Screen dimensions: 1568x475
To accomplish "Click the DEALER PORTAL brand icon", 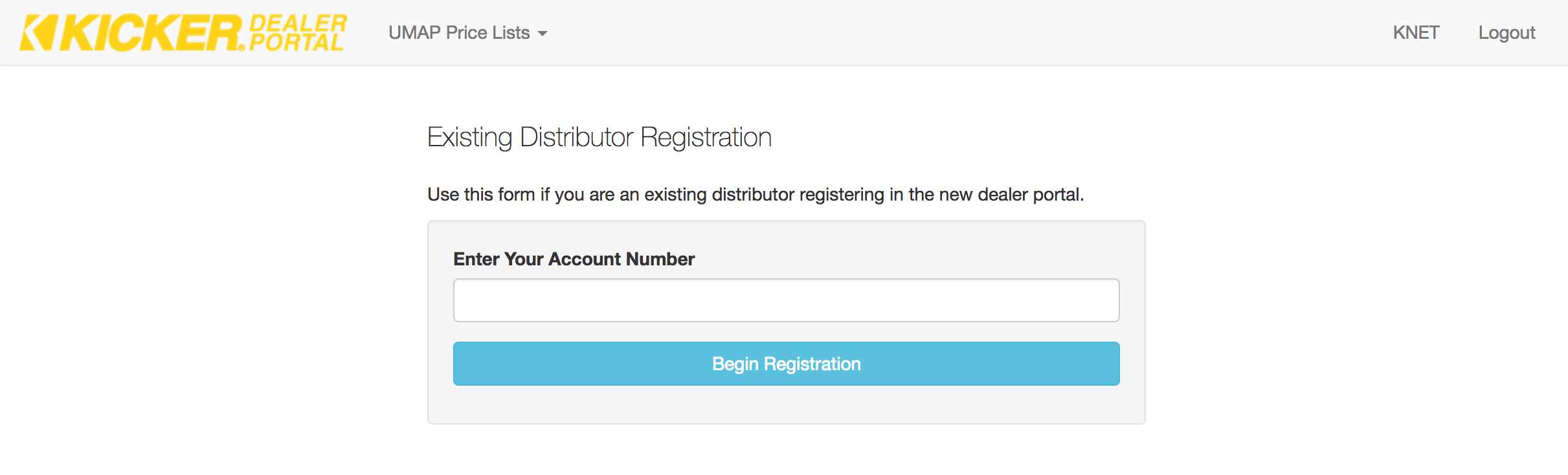I will pyautogui.click(x=300, y=31).
